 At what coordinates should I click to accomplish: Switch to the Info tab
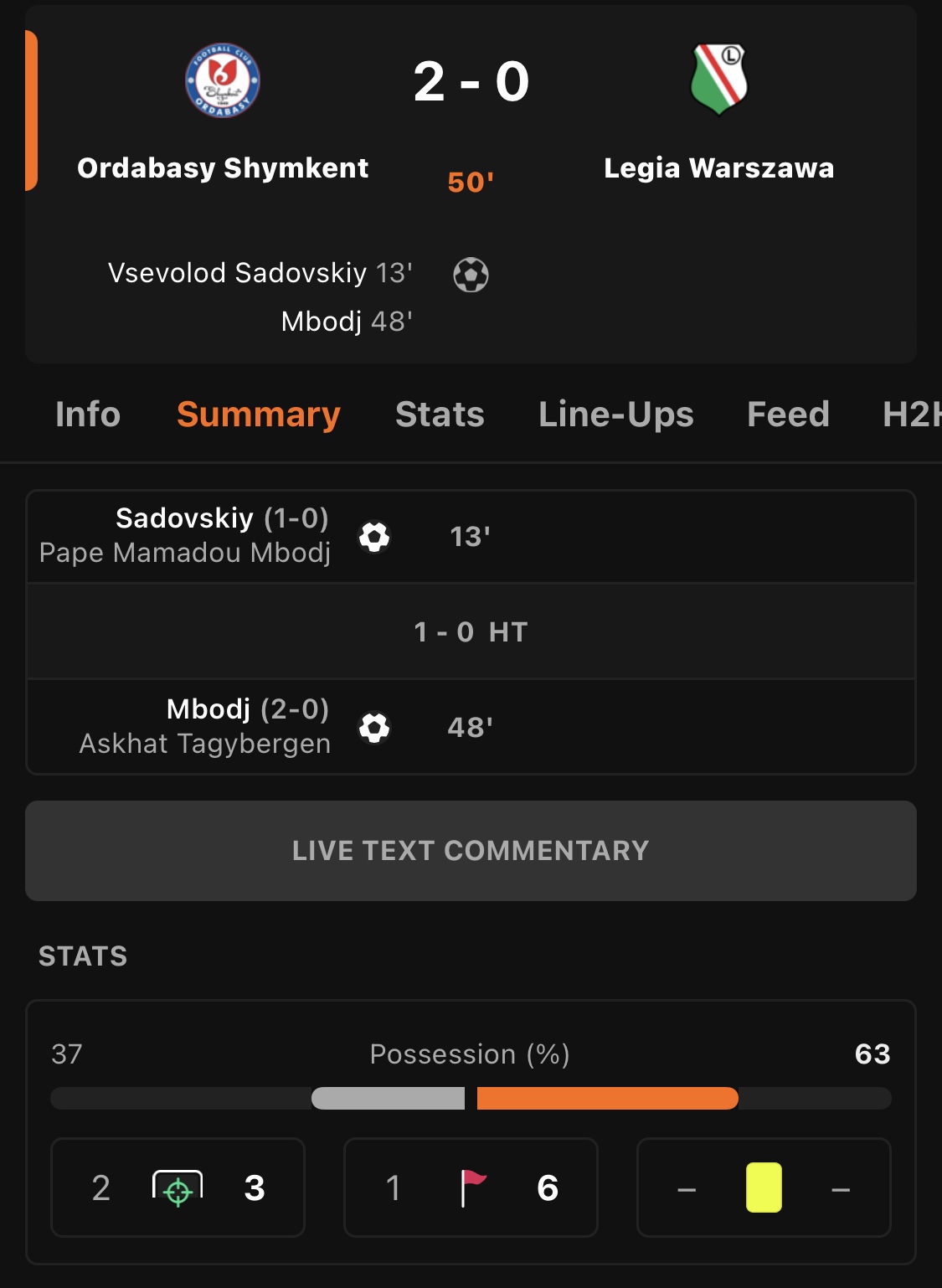[88, 415]
